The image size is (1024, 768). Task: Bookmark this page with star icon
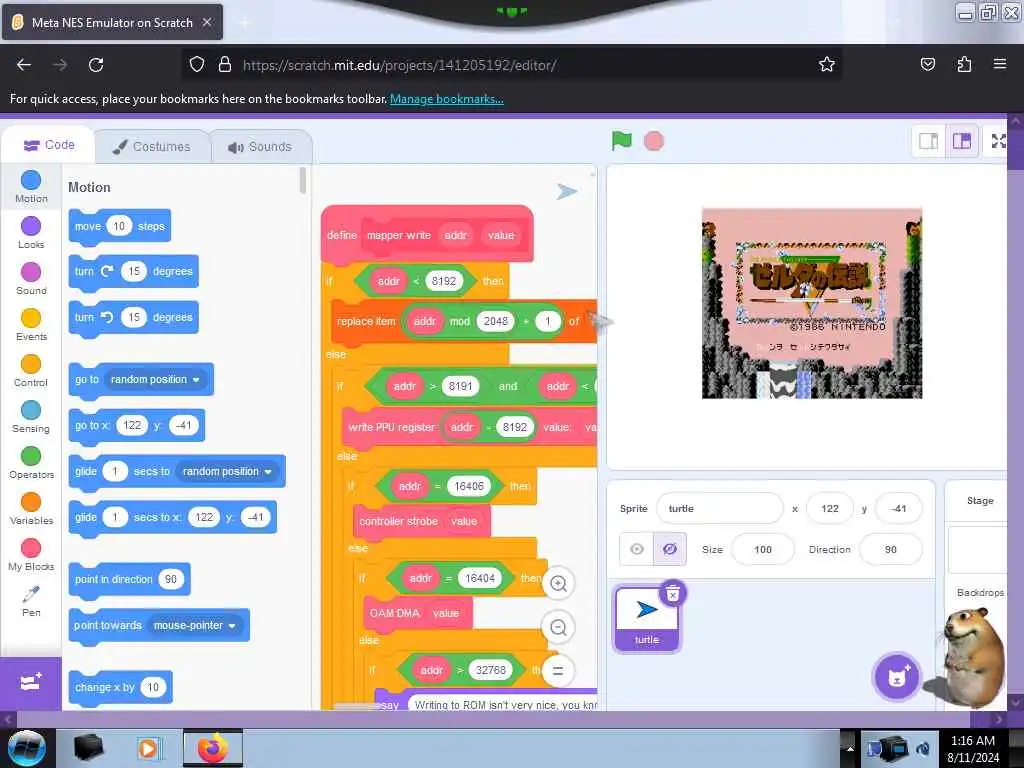827,64
